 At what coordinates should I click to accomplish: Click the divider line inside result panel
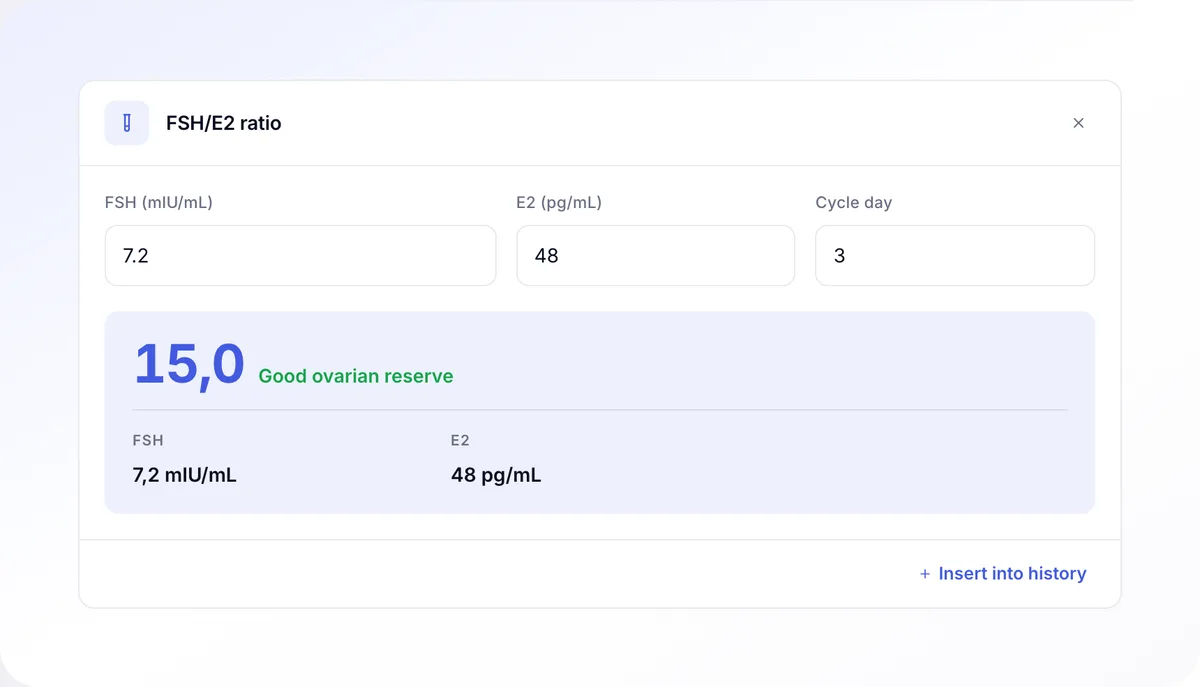(600, 410)
